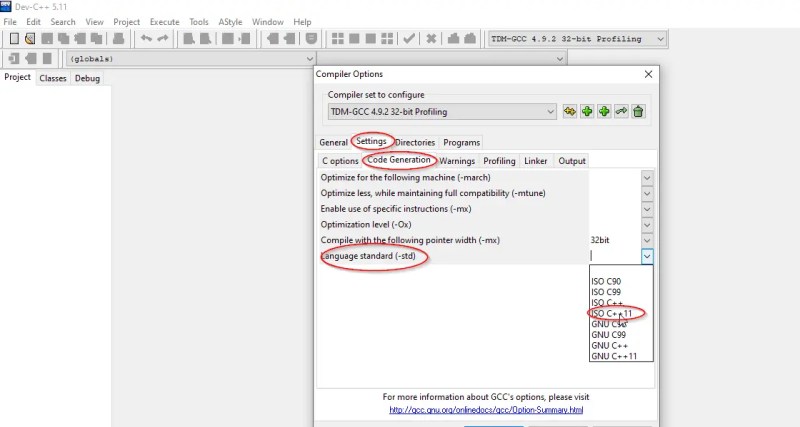Screen dimensions: 800x427
Task: Click the Language standard (-std) row label
Action: [368, 256]
